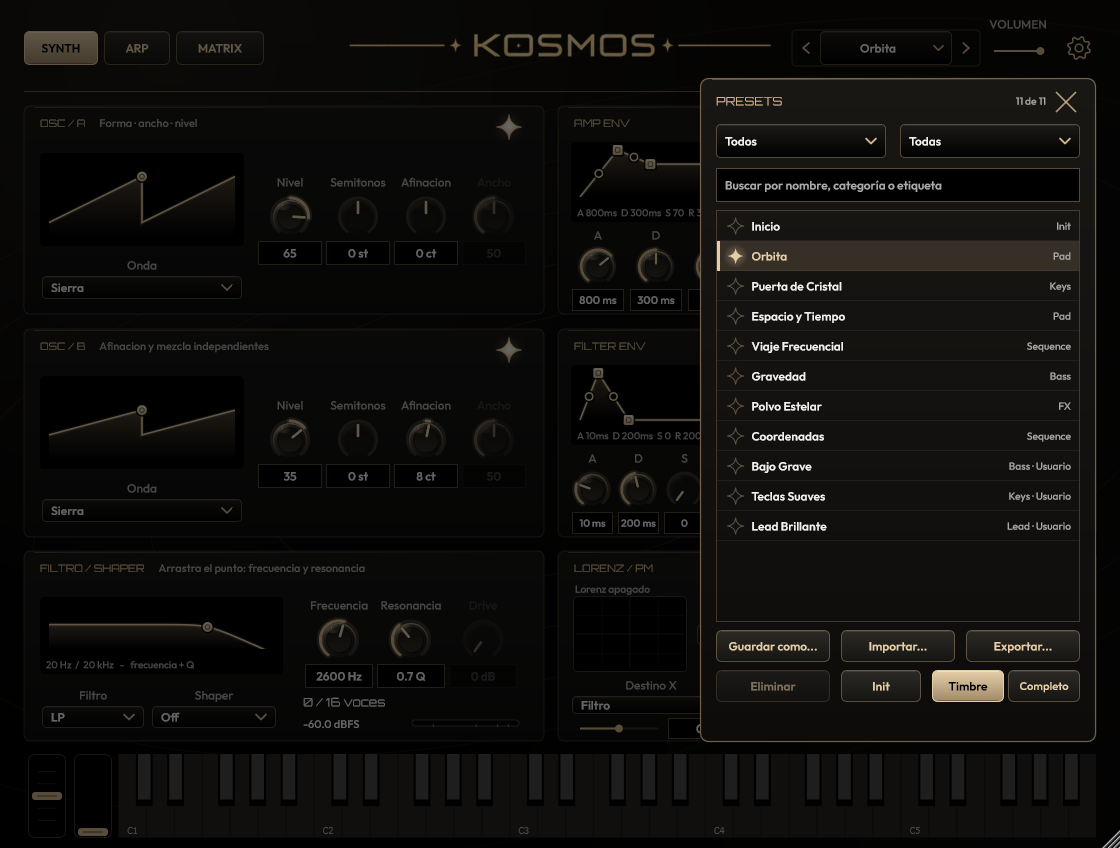Open the Destino X Filtro dropdown
Screen dimensions: 1120x848
click(636, 706)
